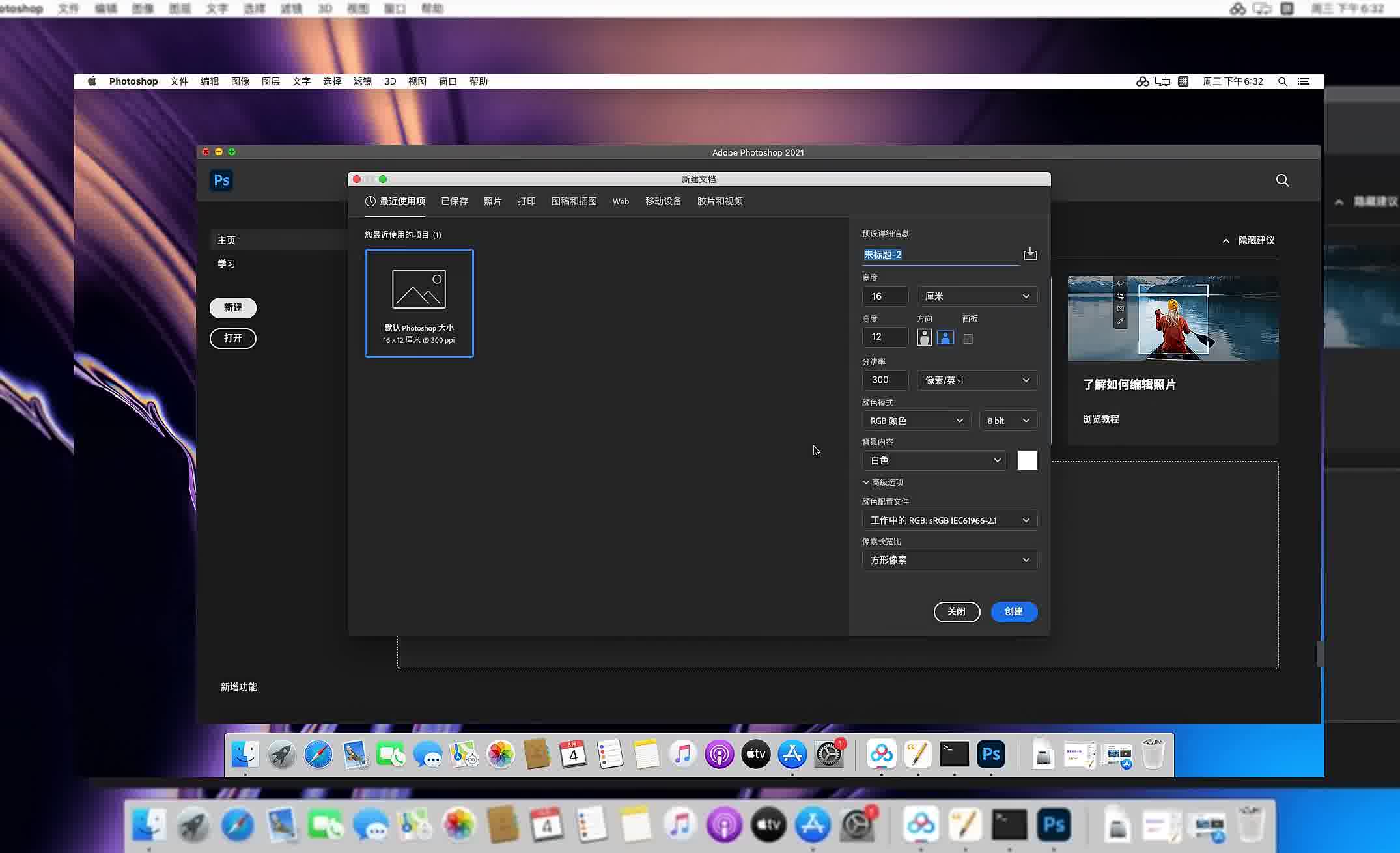
Task: Click resolution input field showing 300
Action: click(x=885, y=380)
